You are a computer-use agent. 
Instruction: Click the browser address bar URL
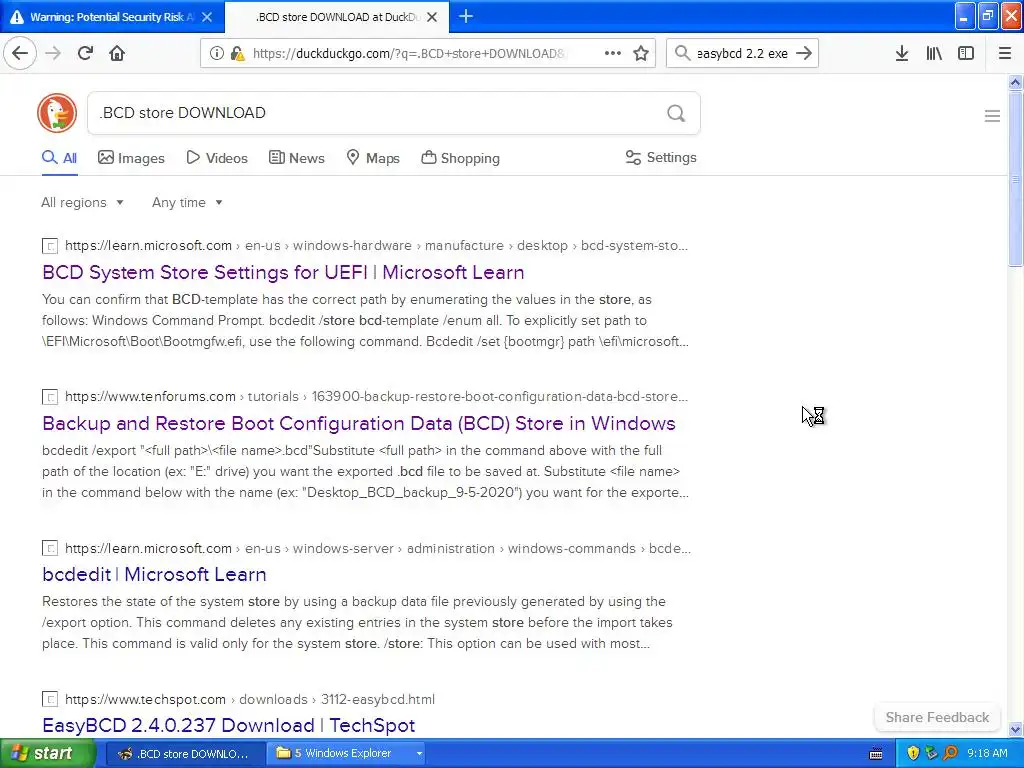409,54
